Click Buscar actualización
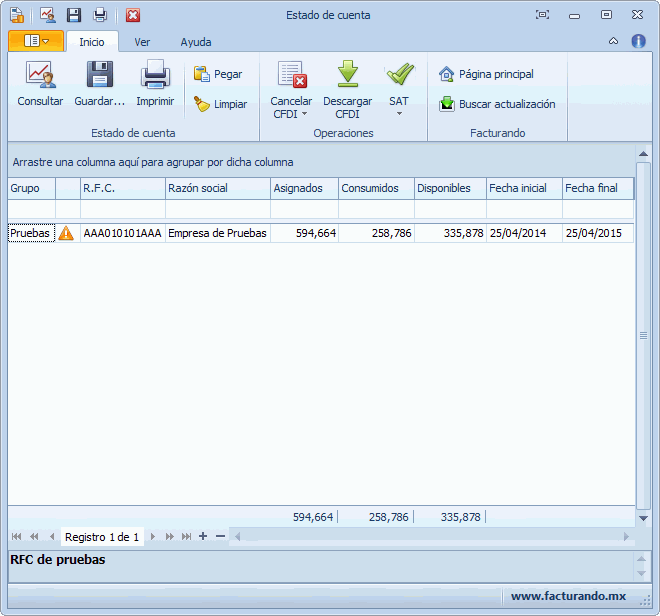Screen dimensions: 660x616 pyautogui.click(x=497, y=104)
